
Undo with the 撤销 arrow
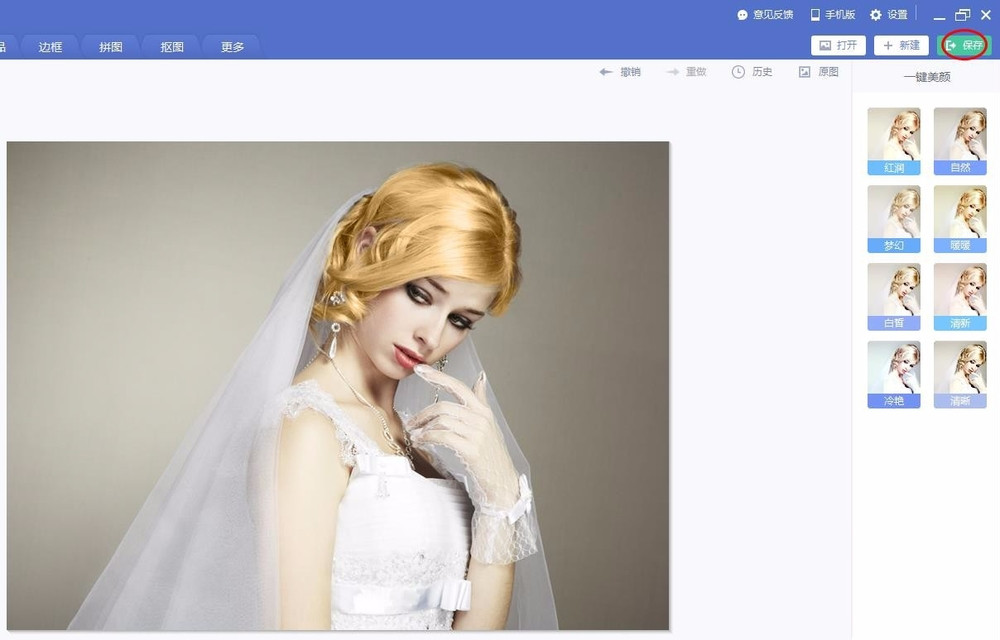pos(619,72)
